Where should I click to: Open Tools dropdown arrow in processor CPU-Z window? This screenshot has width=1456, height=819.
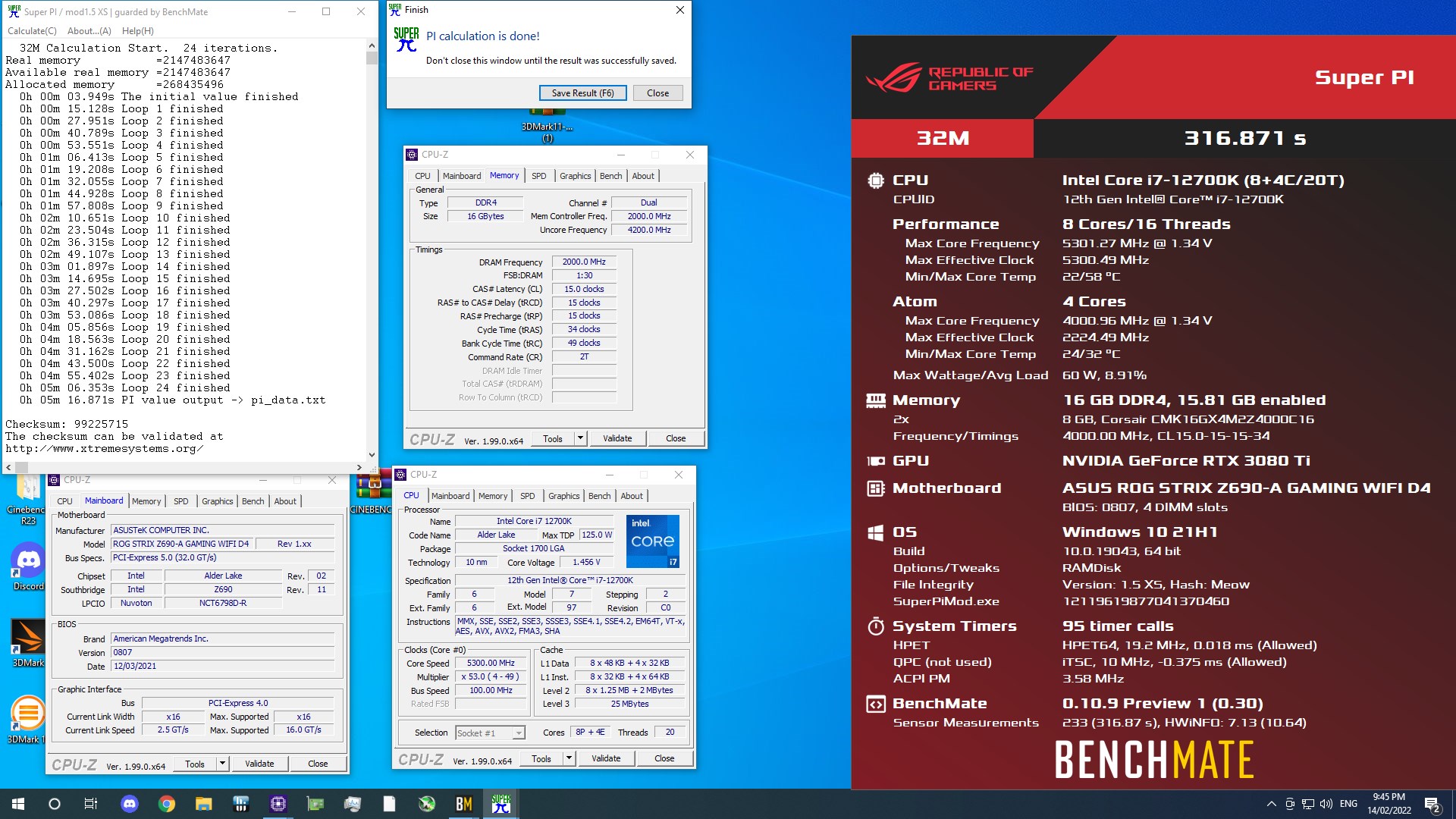coord(569,758)
